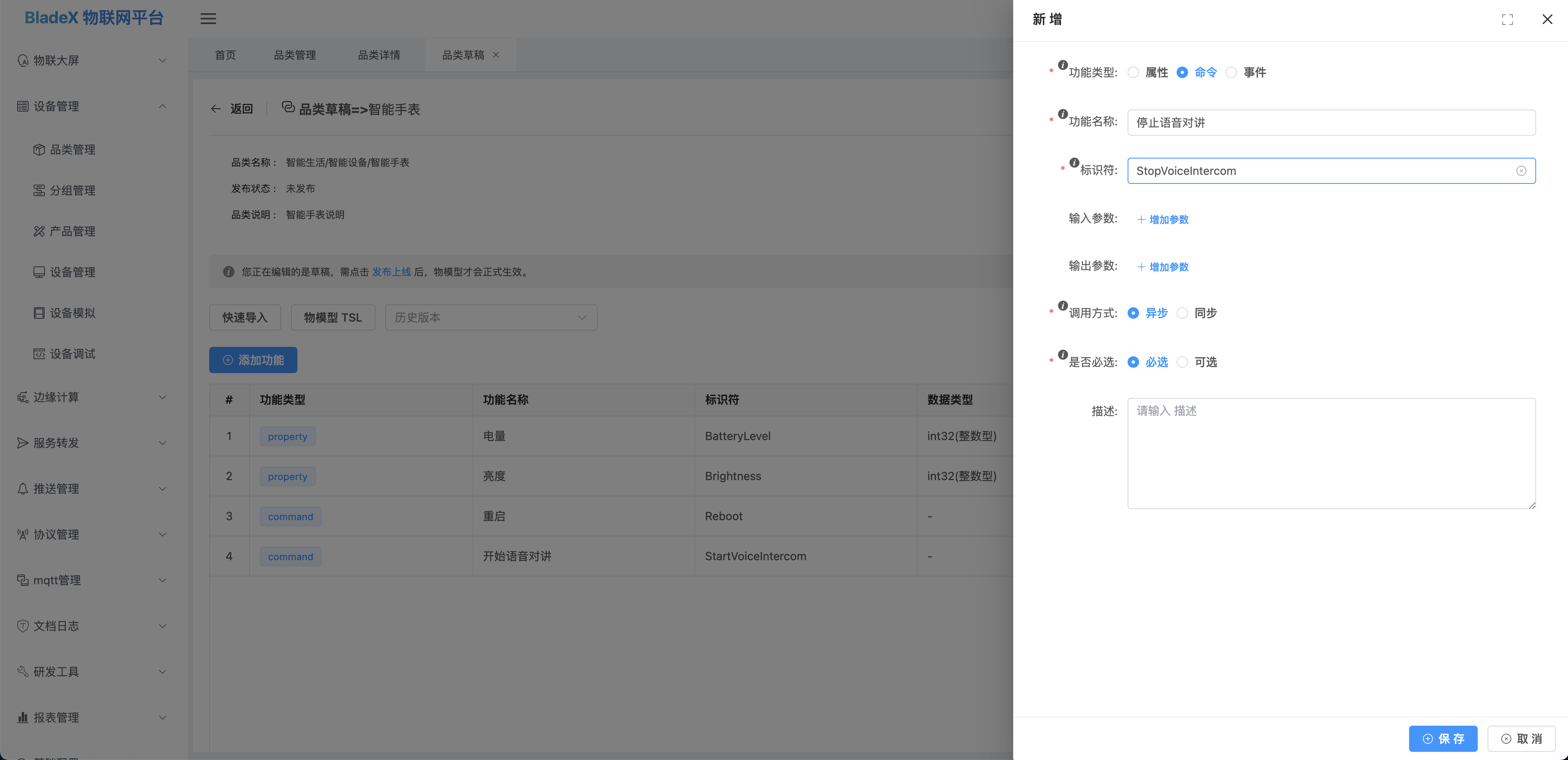
Task: Click the 设备调试 icon
Action: tap(39, 354)
